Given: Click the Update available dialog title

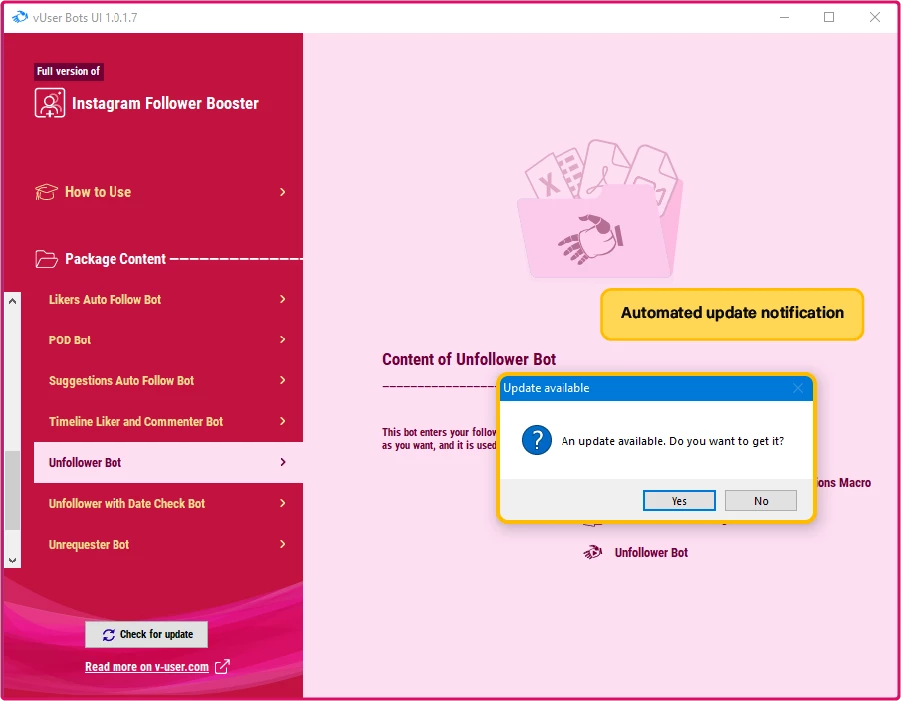Looking at the screenshot, I should tap(546, 388).
